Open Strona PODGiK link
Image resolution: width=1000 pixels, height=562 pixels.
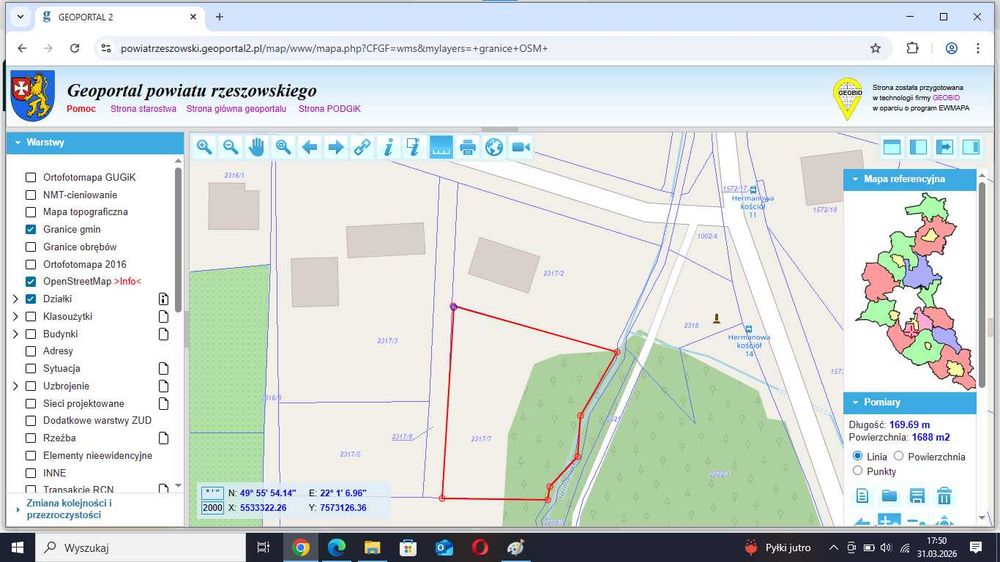pyautogui.click(x=330, y=109)
